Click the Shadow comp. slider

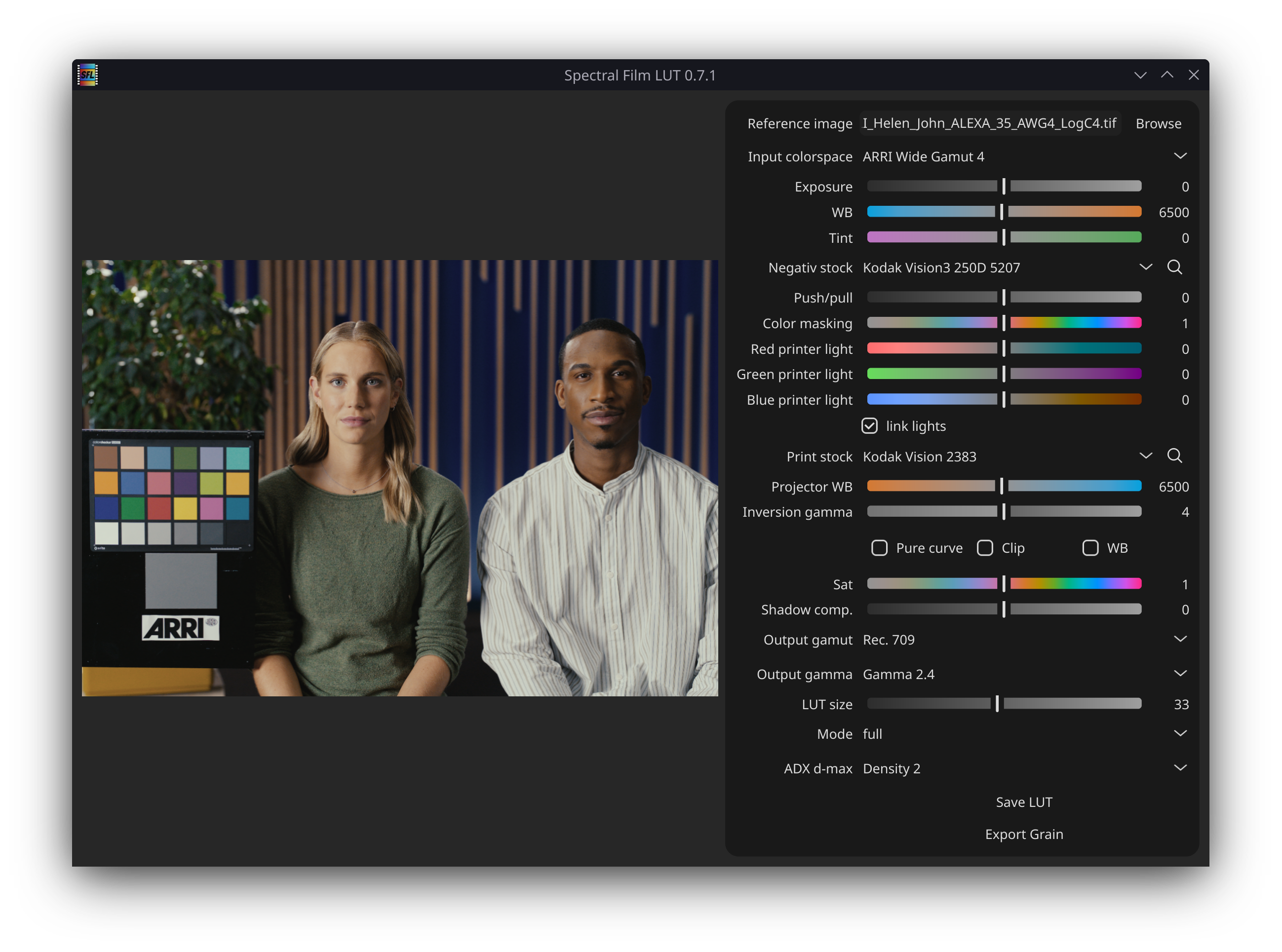pos(1004,609)
